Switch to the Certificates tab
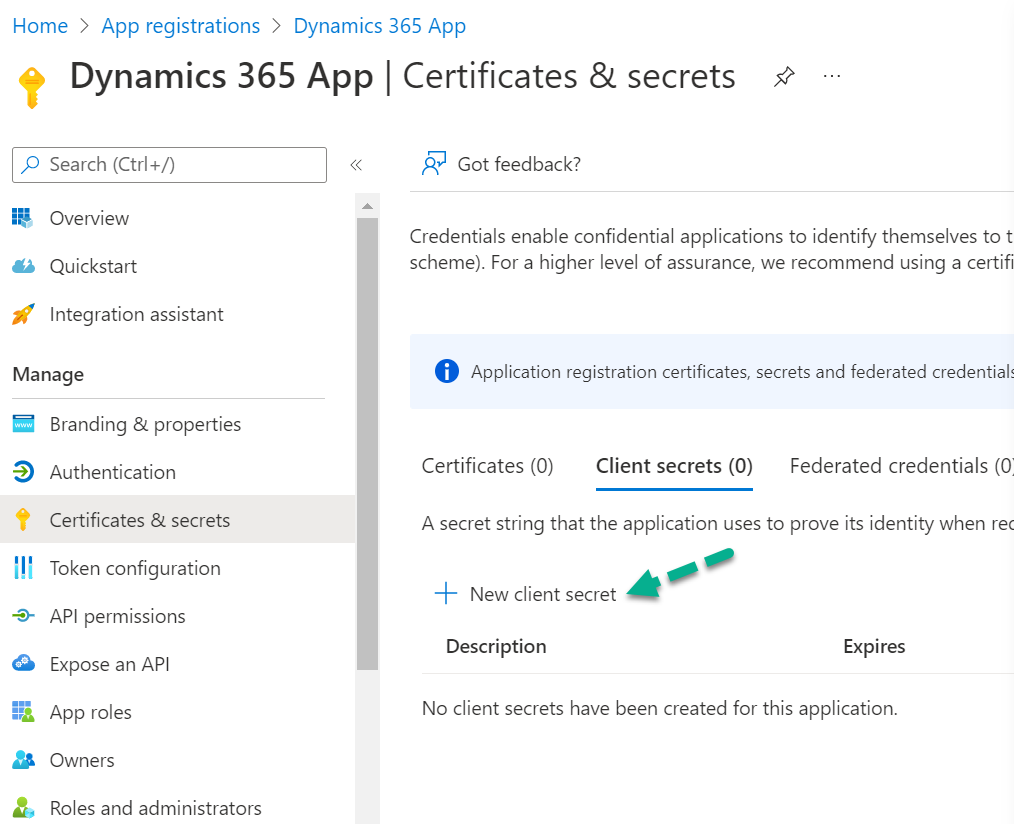The width and height of the screenshot is (1014, 824). coord(487,466)
